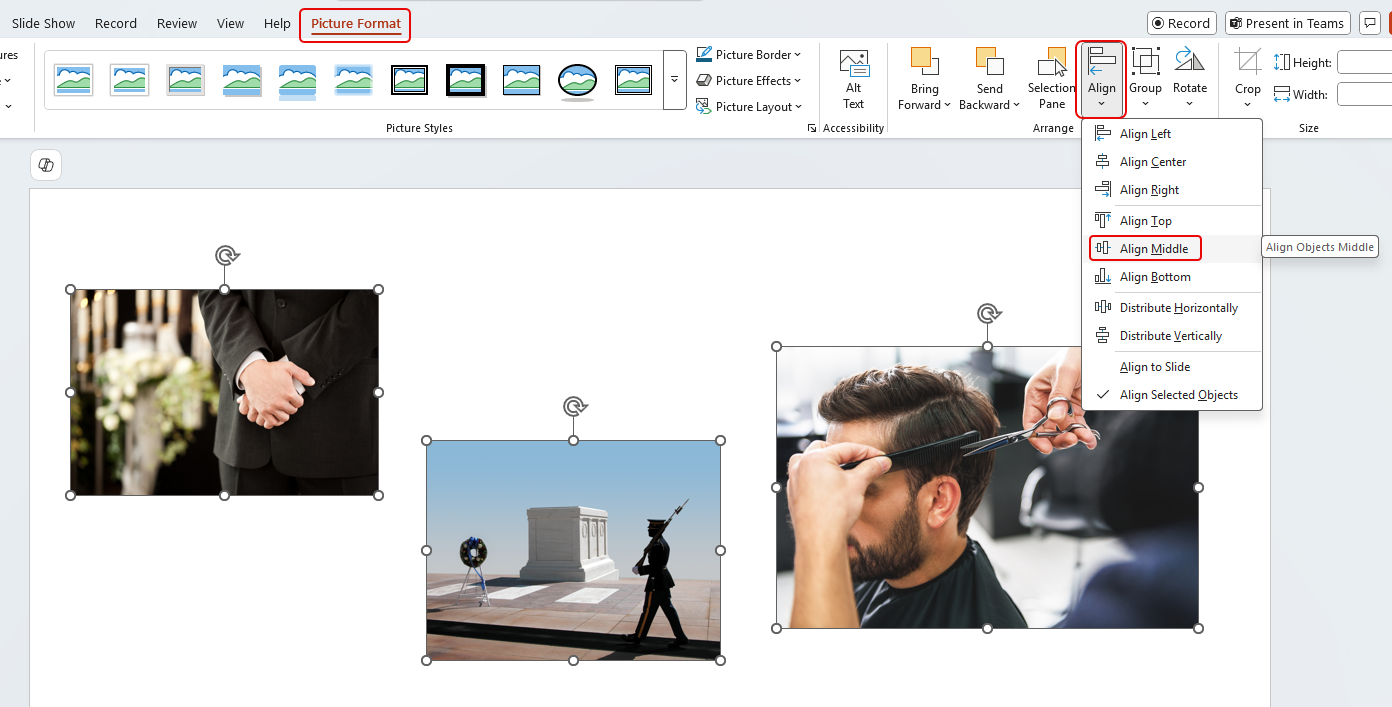Click the Crop tool icon
This screenshot has width=1392, height=707.
(1247, 63)
